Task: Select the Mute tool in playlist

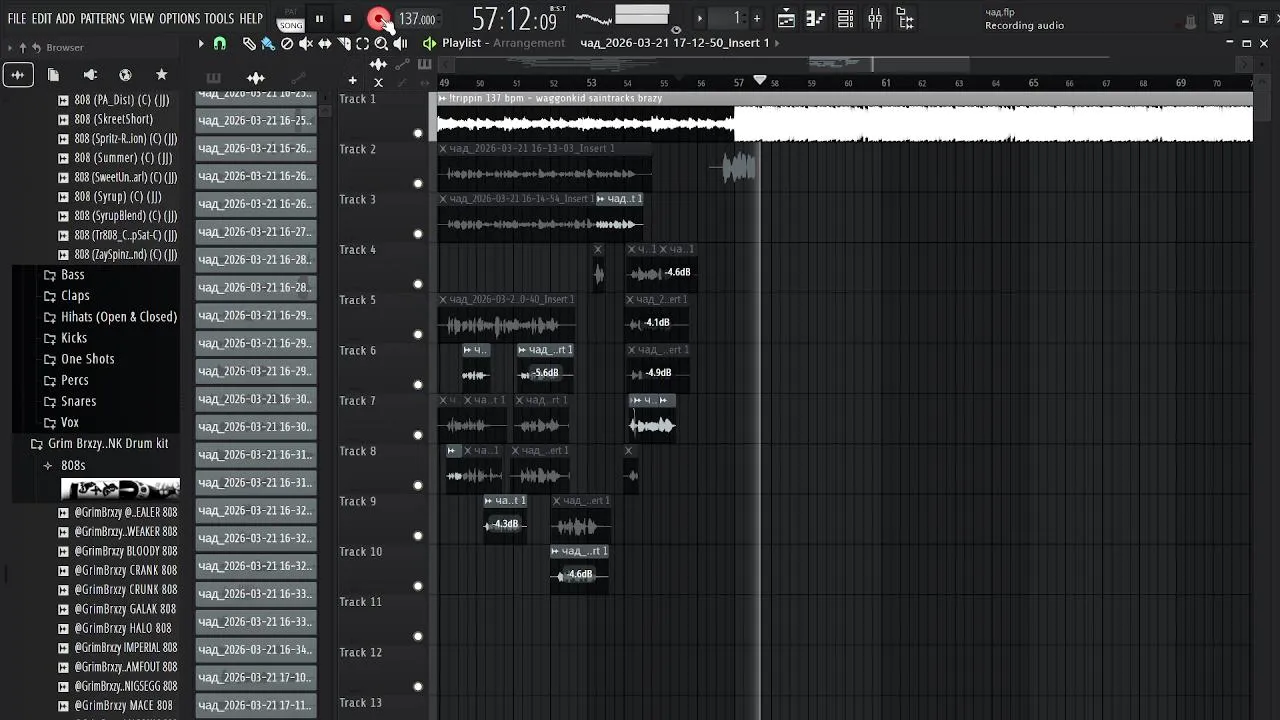Action: point(306,44)
